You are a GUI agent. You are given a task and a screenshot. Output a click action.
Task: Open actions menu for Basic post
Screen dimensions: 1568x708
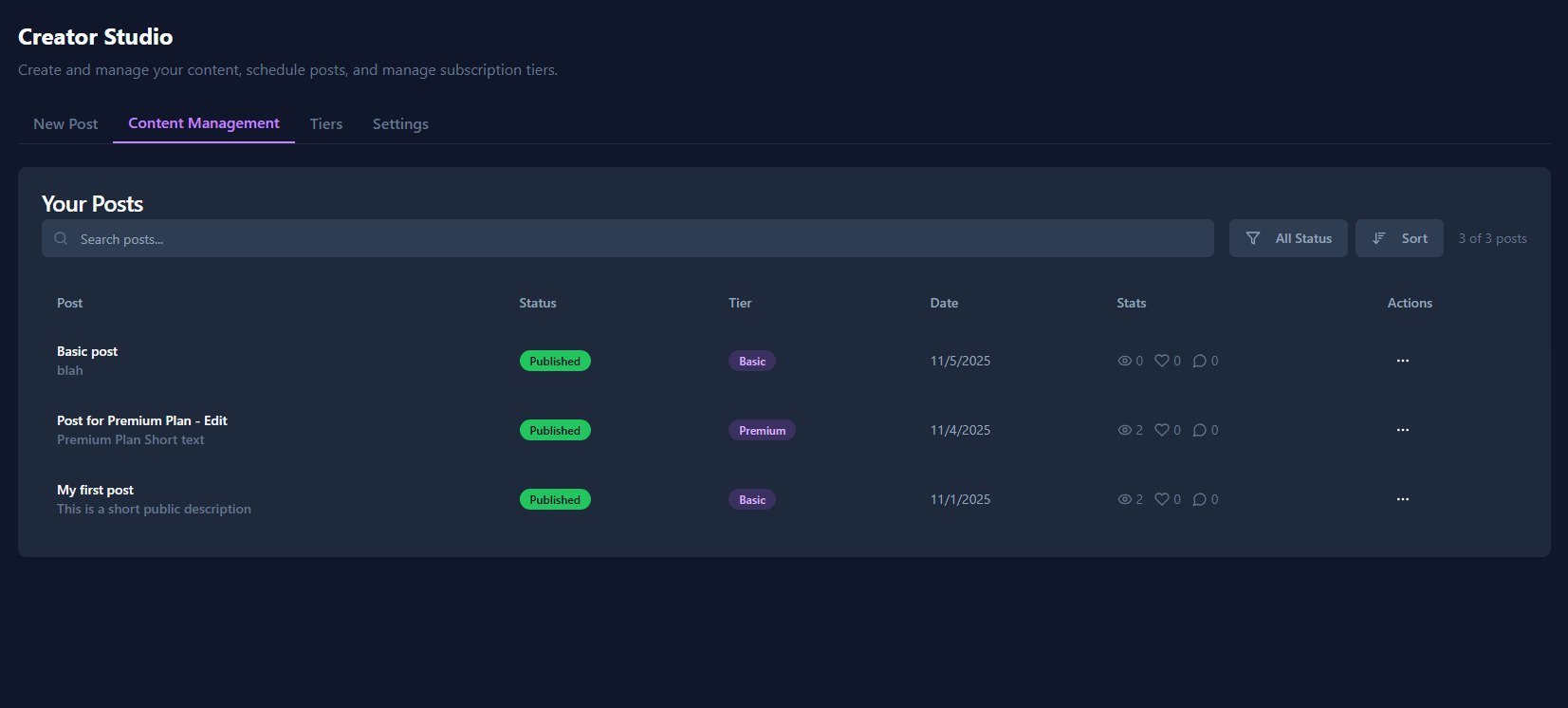(1402, 361)
